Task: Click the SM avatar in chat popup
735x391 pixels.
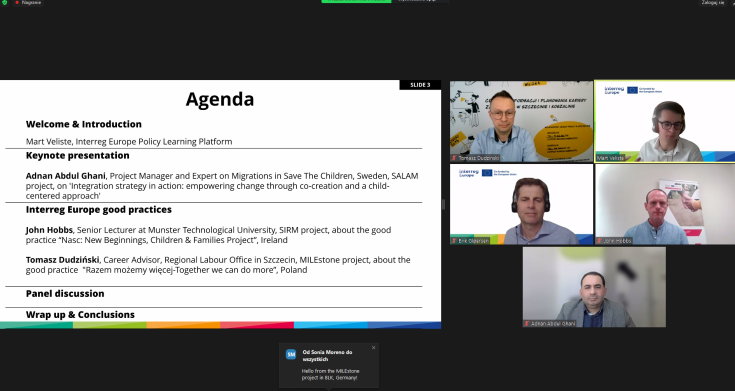Action: click(x=291, y=354)
